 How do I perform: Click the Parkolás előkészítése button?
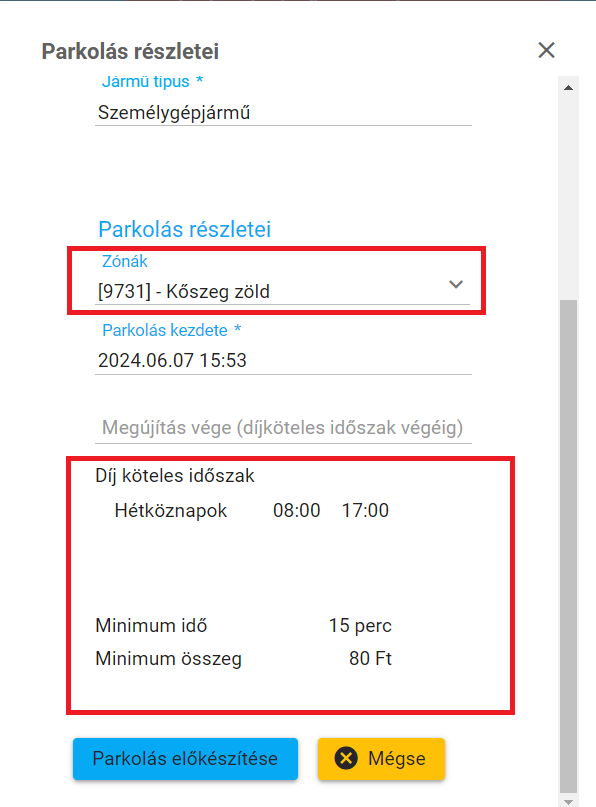(x=185, y=759)
